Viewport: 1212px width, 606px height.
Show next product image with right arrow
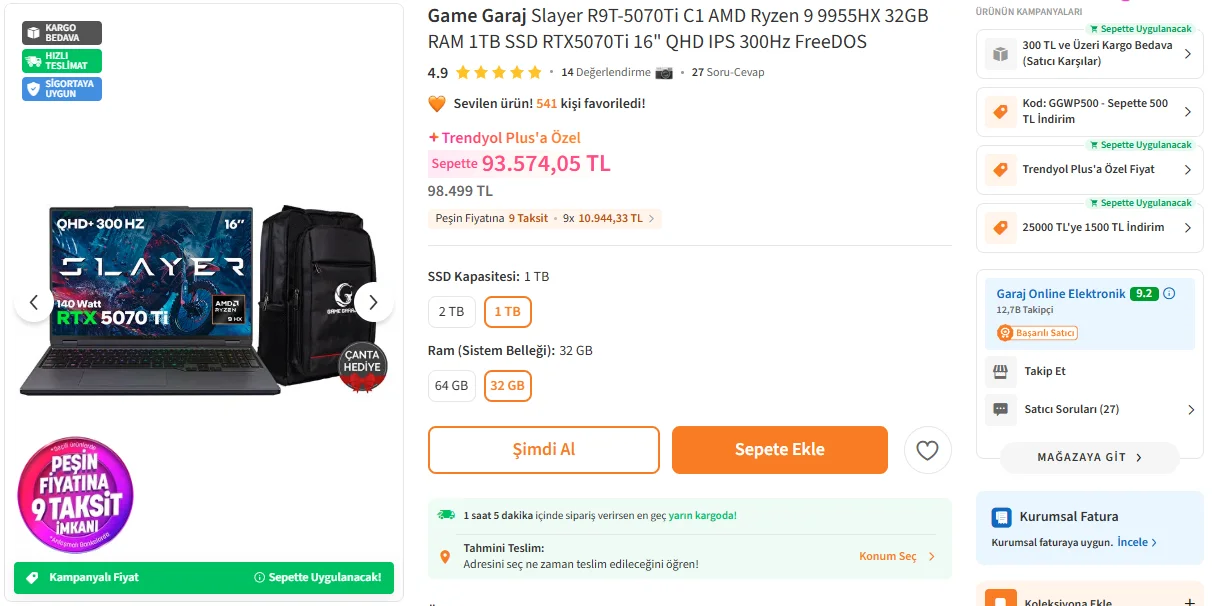pyautogui.click(x=373, y=302)
